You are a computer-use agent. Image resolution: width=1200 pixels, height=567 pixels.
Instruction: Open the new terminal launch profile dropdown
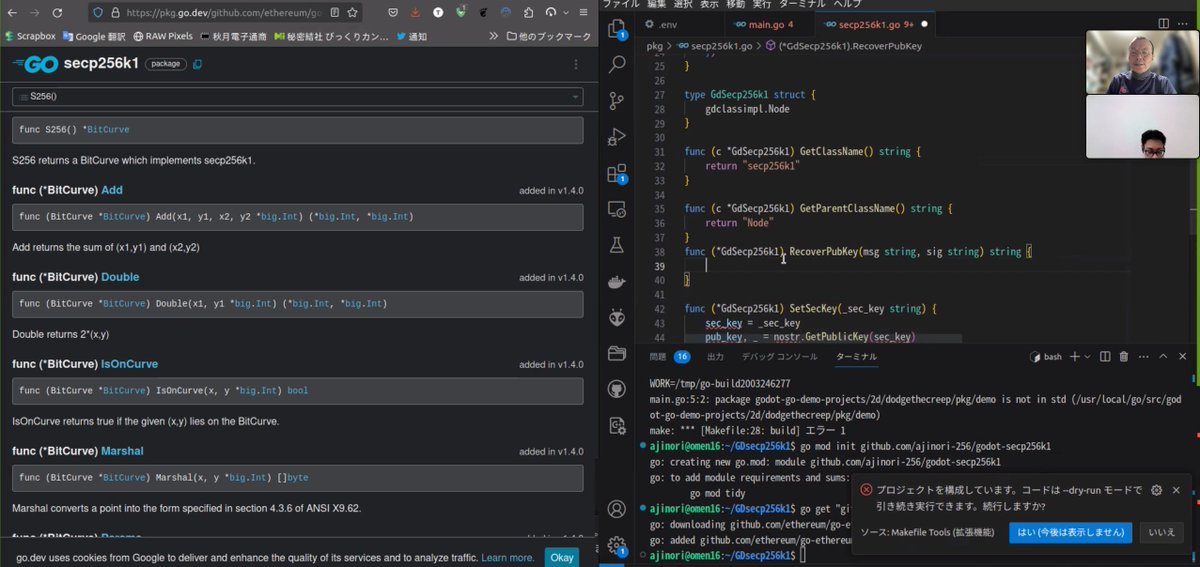click(x=1089, y=356)
